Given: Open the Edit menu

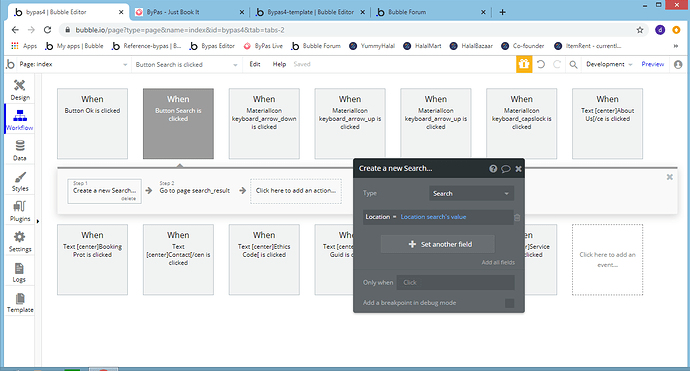Looking at the screenshot, I should (255, 64).
